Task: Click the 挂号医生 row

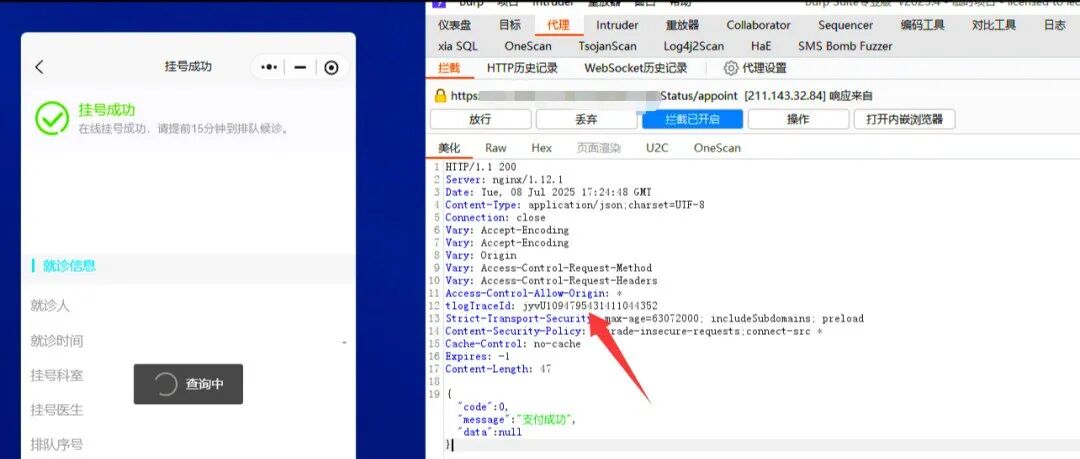Action: click(189, 410)
